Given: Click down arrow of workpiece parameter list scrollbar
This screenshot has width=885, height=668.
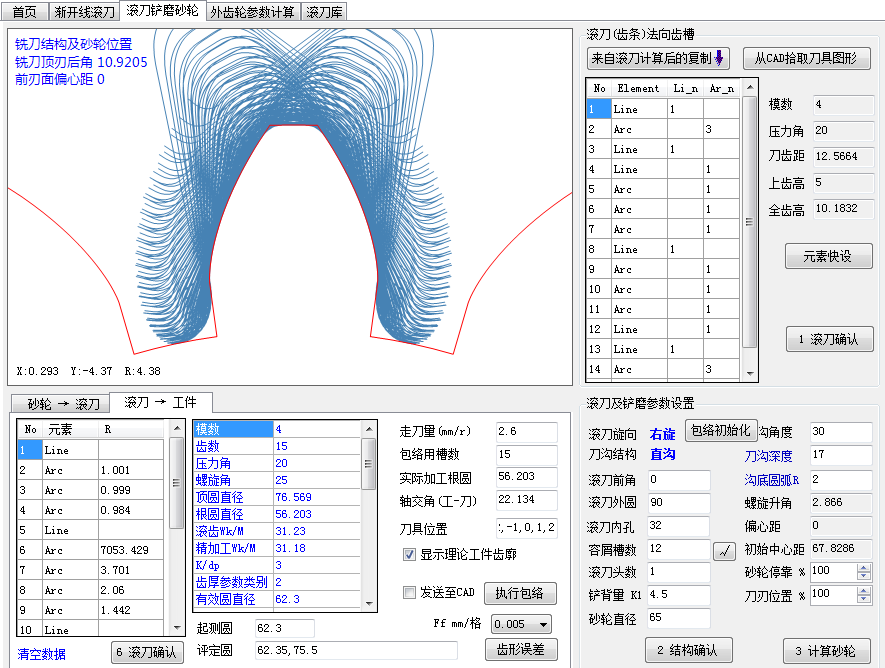Looking at the screenshot, I should click(x=369, y=603).
